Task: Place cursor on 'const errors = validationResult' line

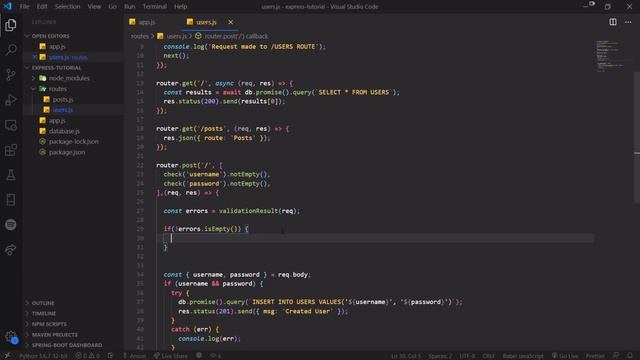Action: pos(231,211)
